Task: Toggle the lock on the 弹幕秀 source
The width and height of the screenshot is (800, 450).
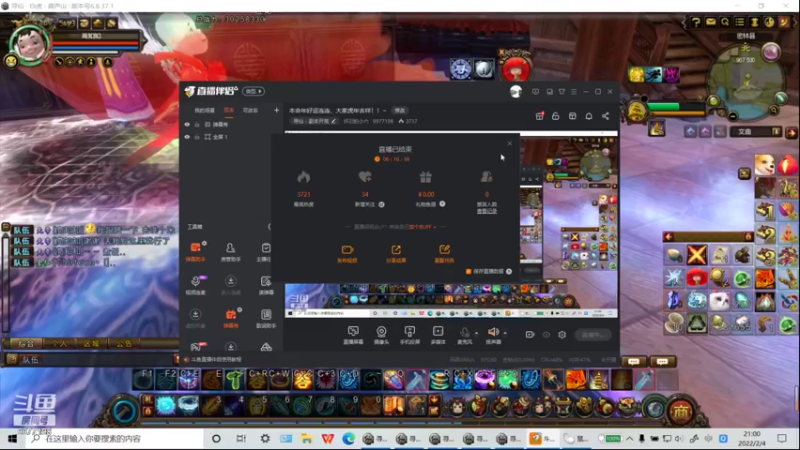Action: click(197, 124)
